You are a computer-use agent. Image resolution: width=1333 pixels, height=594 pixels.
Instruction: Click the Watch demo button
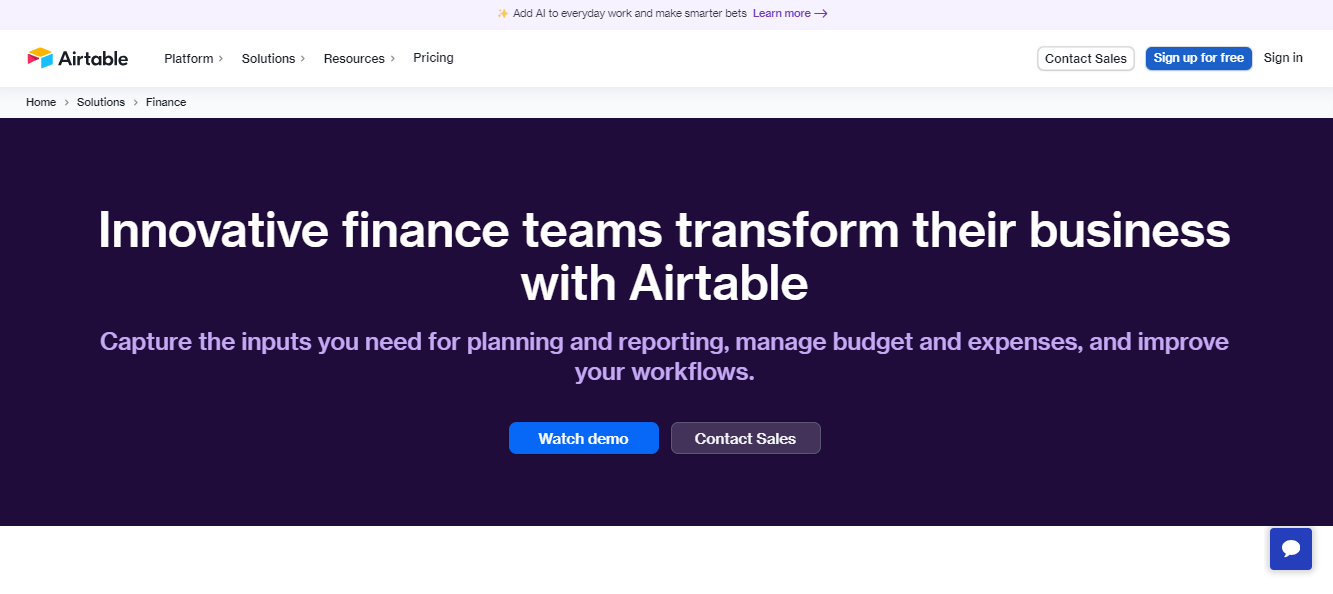(583, 438)
